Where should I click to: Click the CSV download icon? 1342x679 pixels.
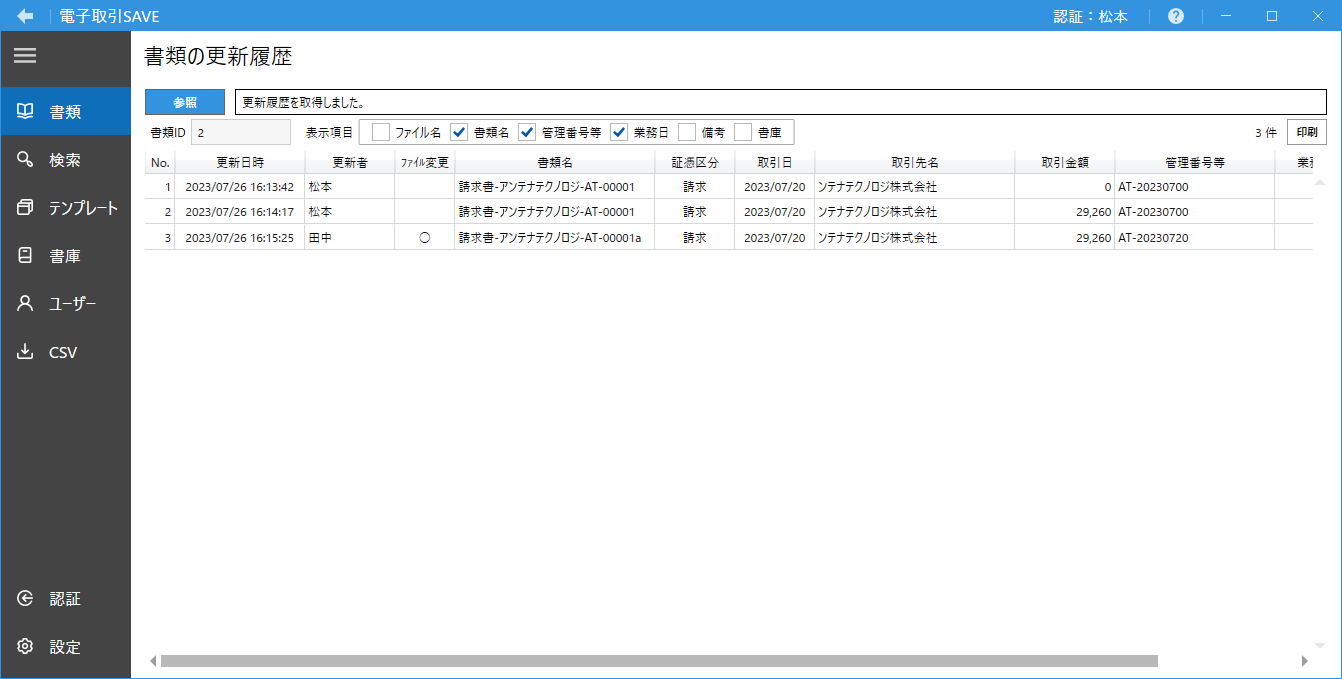(x=26, y=352)
